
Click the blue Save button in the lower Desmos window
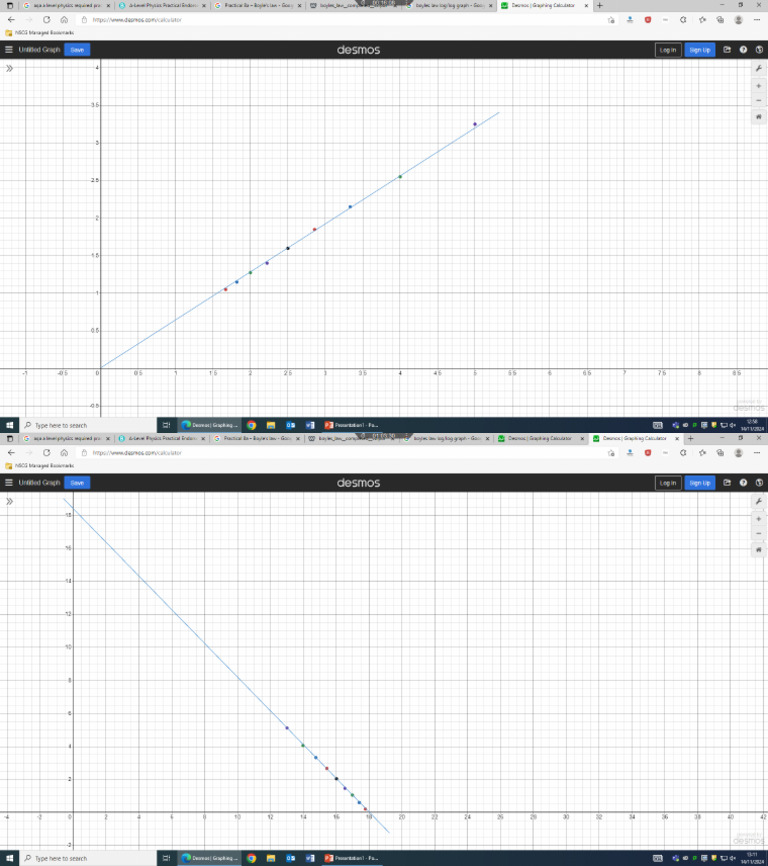pos(77,483)
